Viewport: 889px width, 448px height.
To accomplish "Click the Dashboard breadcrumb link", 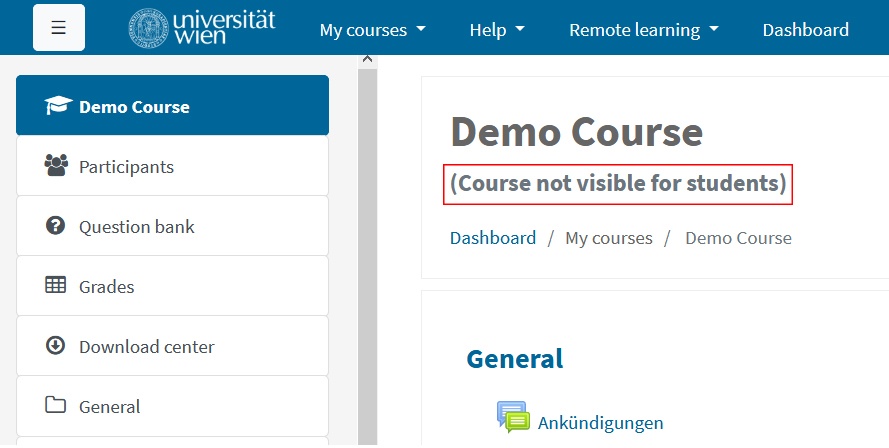I will coord(493,238).
